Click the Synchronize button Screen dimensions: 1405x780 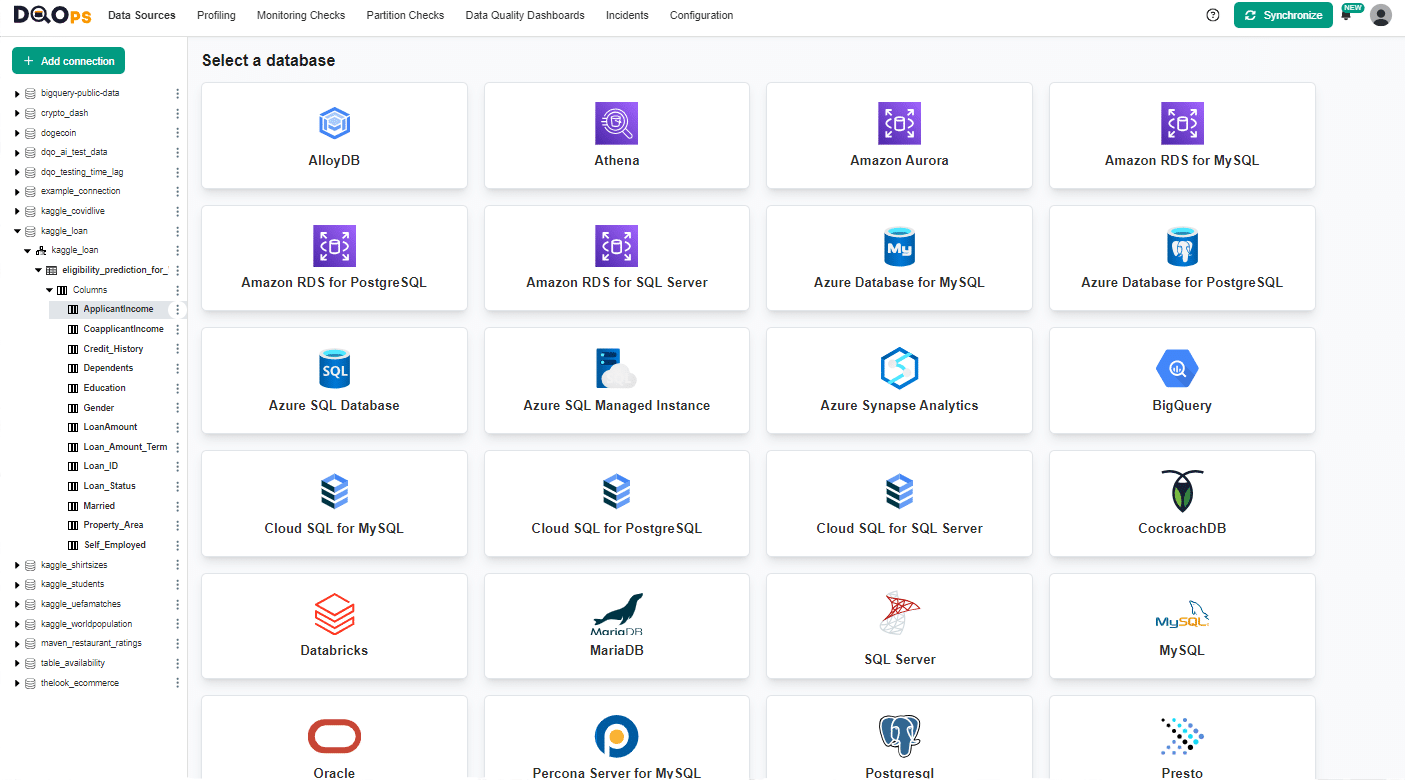[x=1283, y=15]
